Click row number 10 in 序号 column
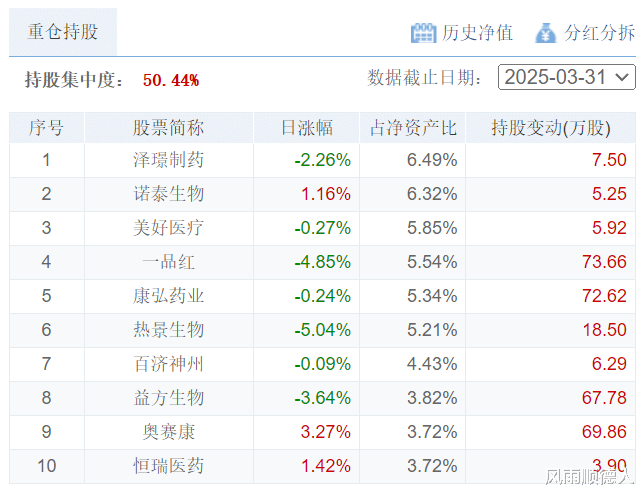Image resolution: width=644 pixels, height=498 pixels. tap(46, 466)
